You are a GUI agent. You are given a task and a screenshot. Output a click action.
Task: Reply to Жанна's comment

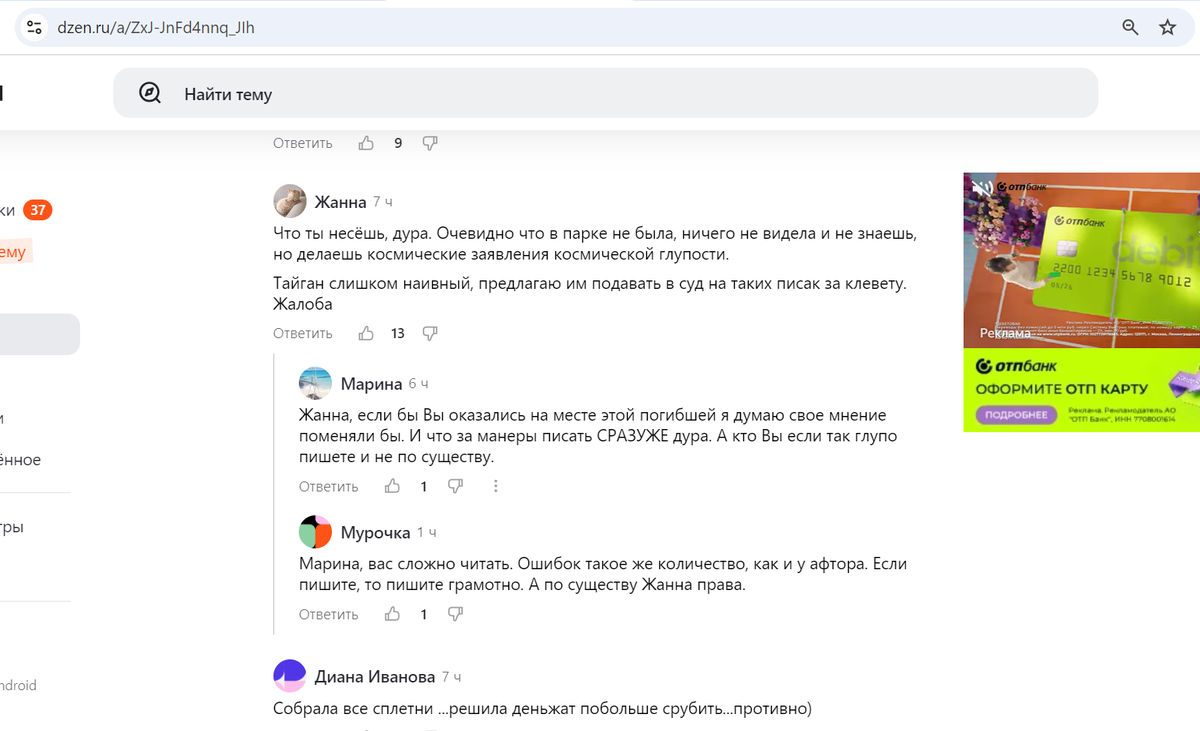coord(302,333)
